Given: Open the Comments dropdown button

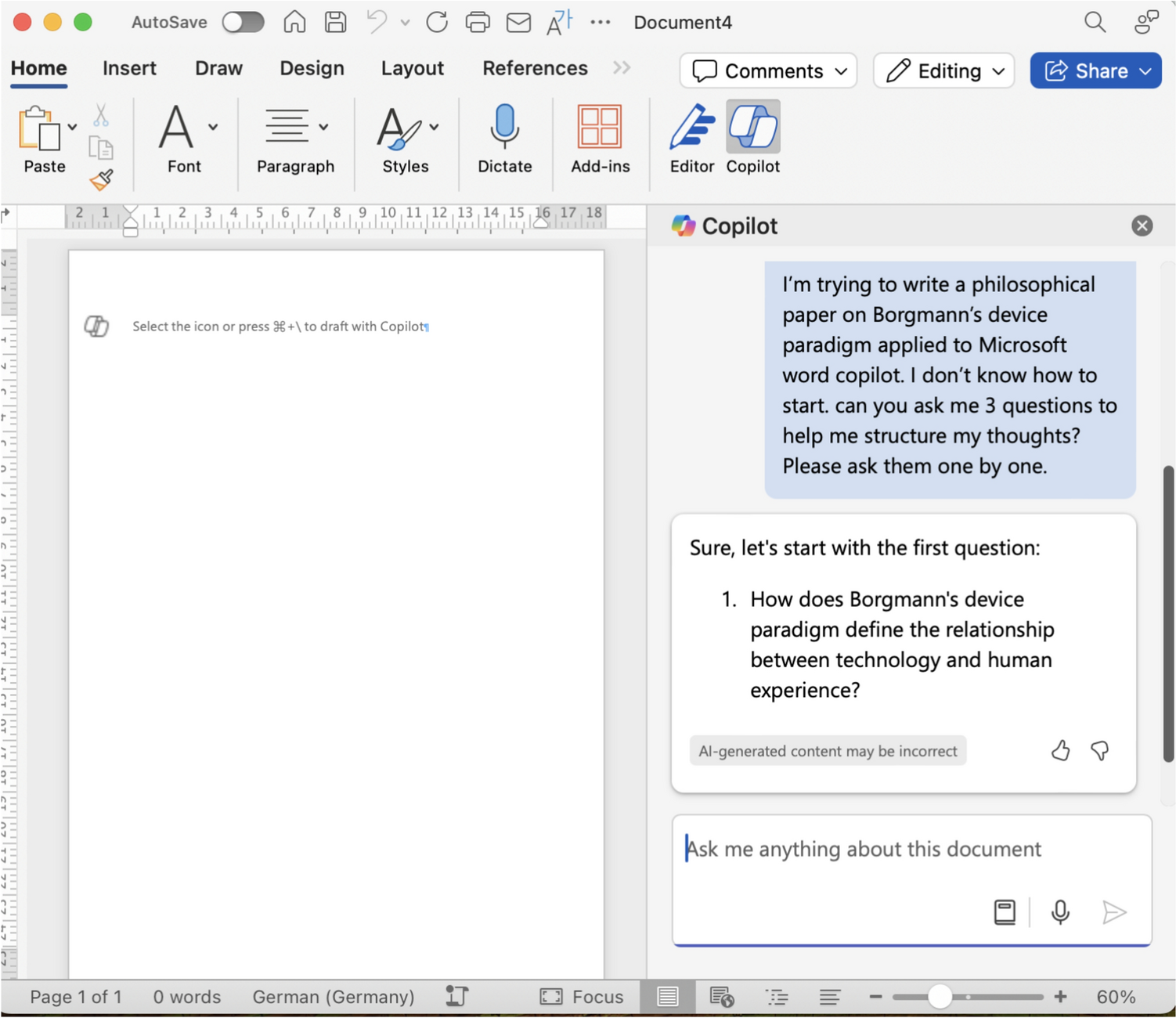Looking at the screenshot, I should [768, 71].
